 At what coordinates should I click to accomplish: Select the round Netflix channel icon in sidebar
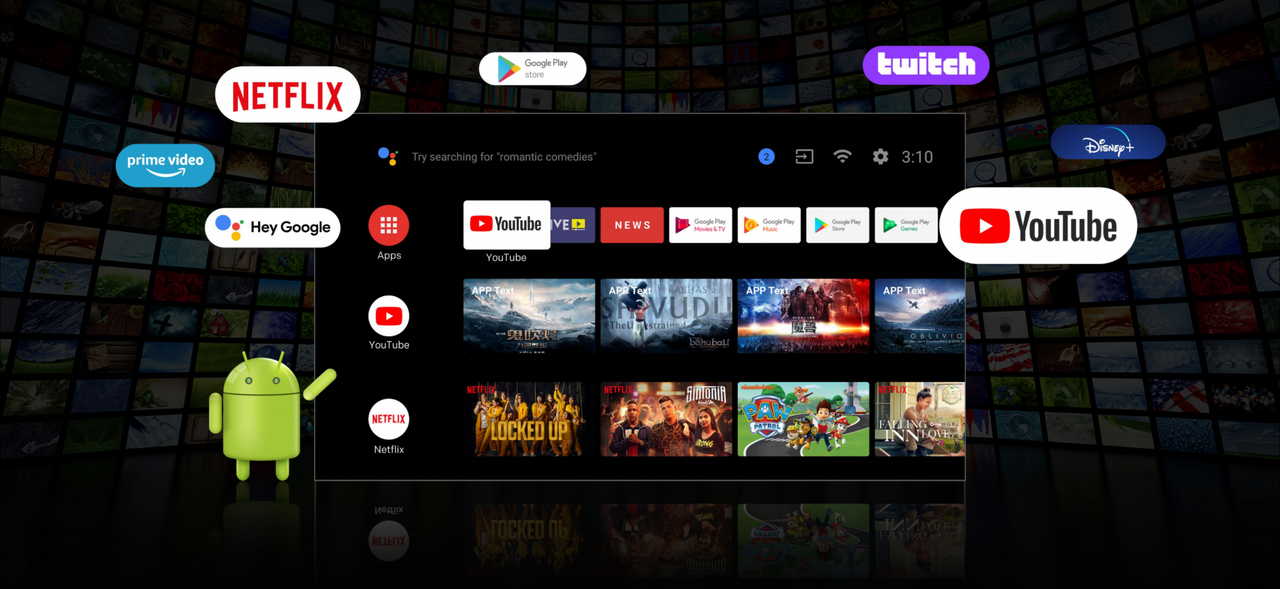pyautogui.click(x=389, y=419)
